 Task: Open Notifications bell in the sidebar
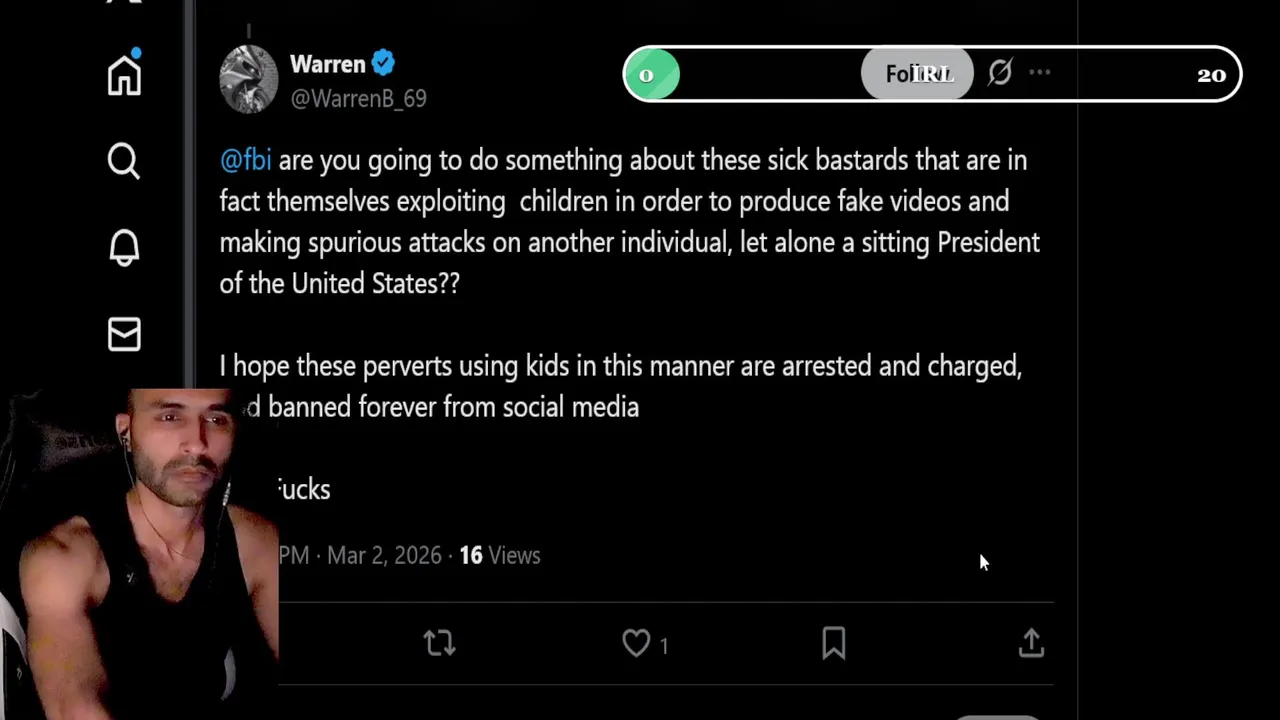pos(124,247)
